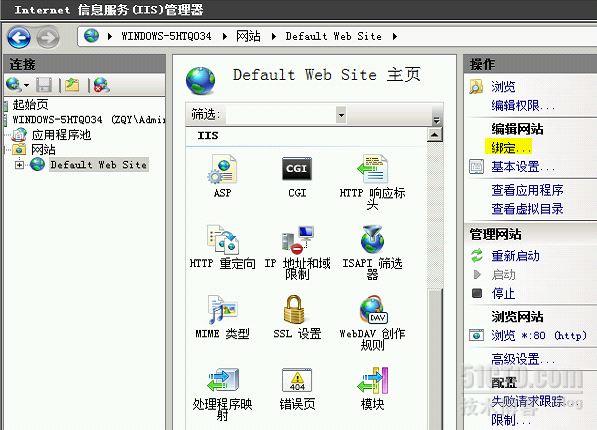
Task: Click the 停止 black square icon
Action: pos(477,293)
